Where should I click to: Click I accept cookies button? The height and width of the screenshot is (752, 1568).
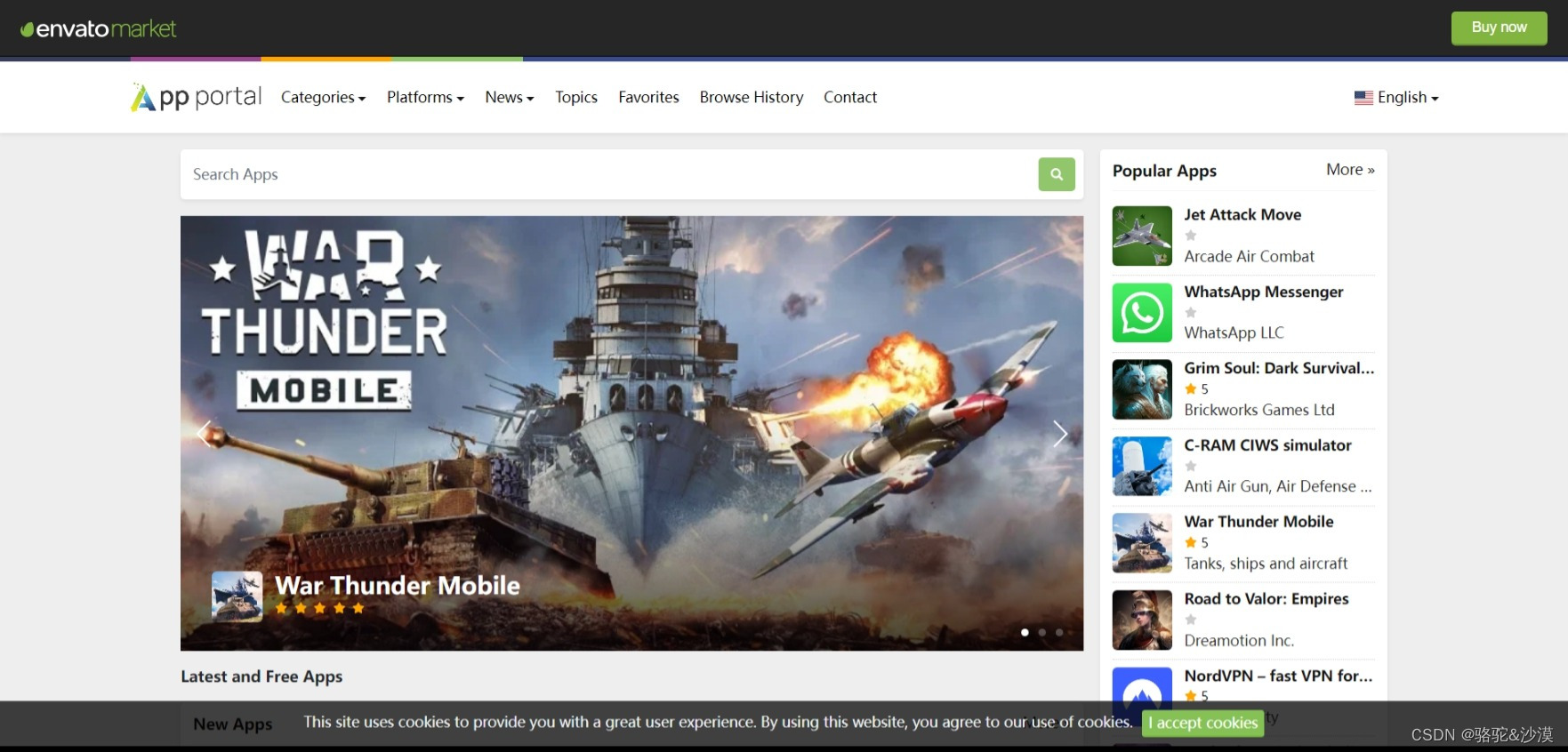click(1202, 723)
